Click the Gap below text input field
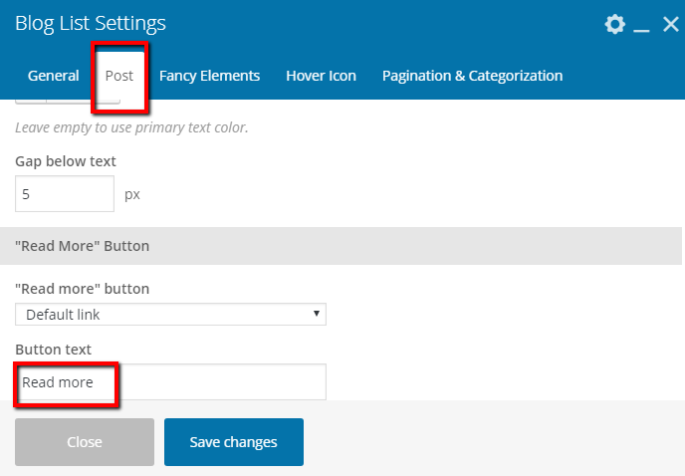685x476 pixels. coord(65,194)
